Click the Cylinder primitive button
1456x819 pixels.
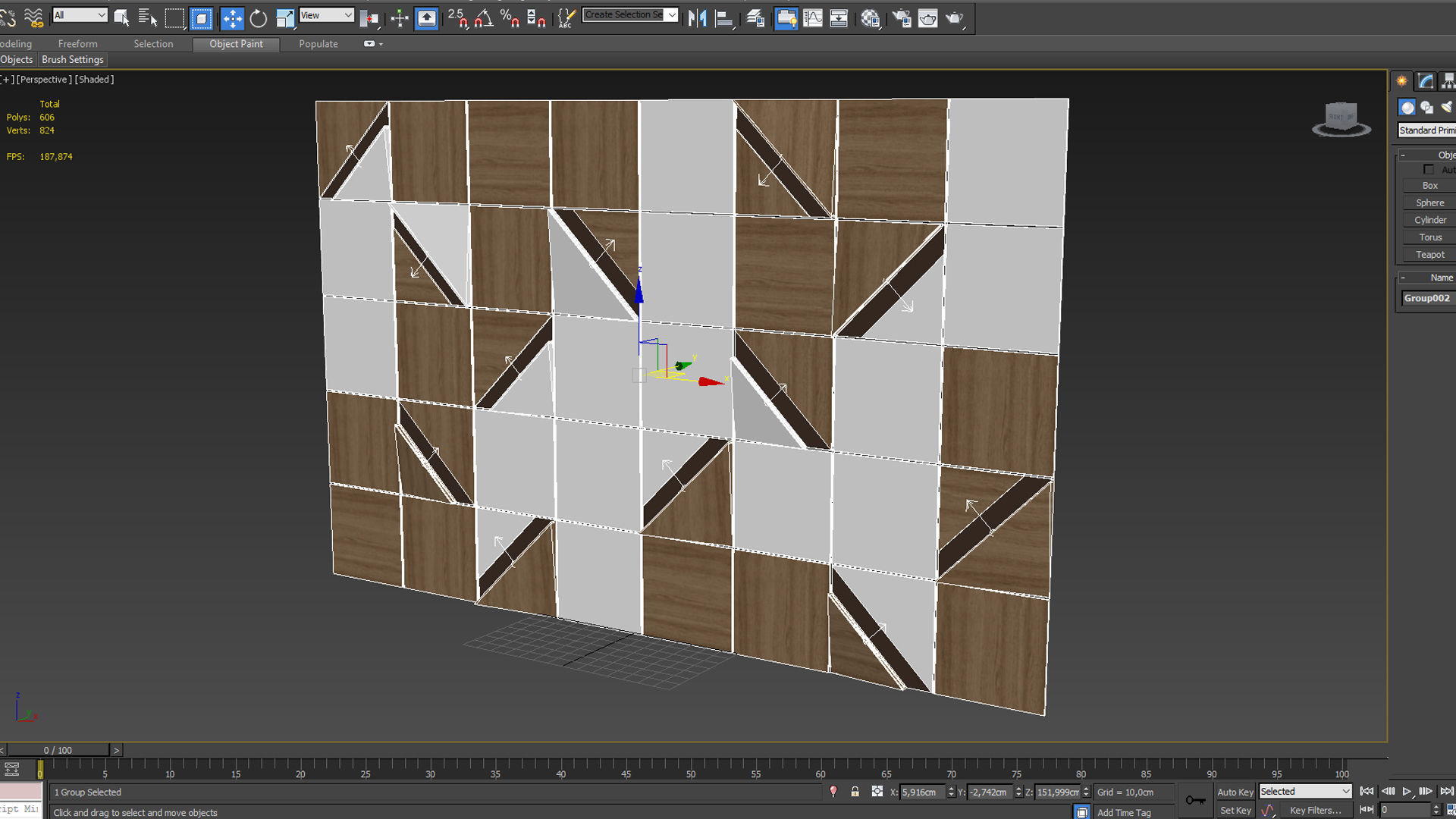[1429, 221]
